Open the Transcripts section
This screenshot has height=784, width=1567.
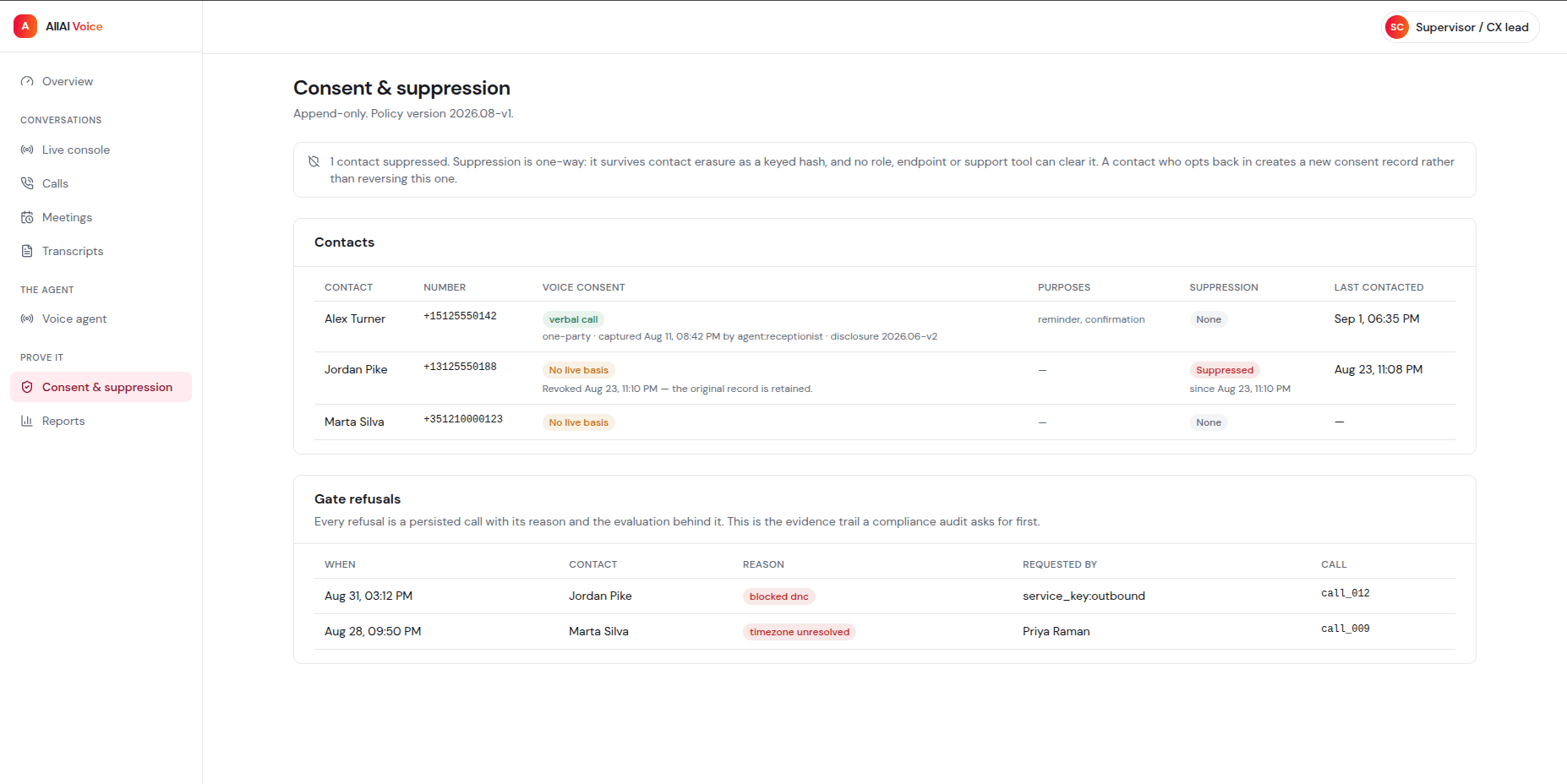(101, 251)
